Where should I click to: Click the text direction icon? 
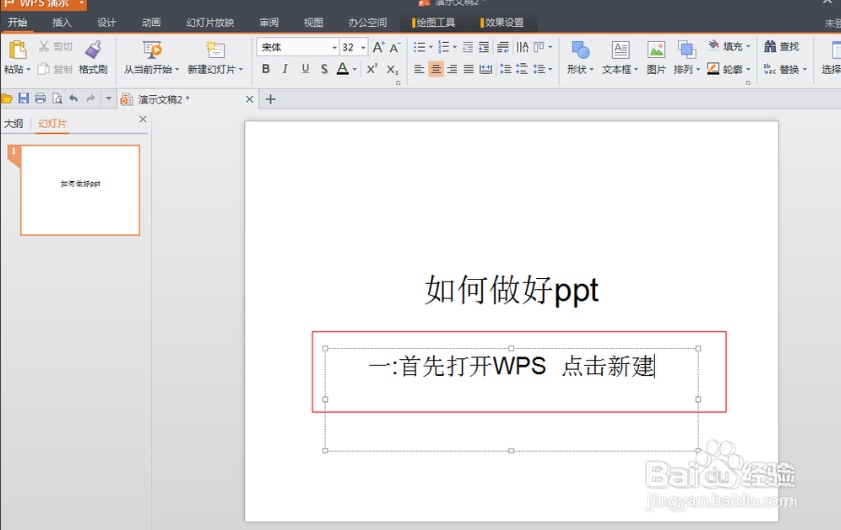click(x=522, y=47)
